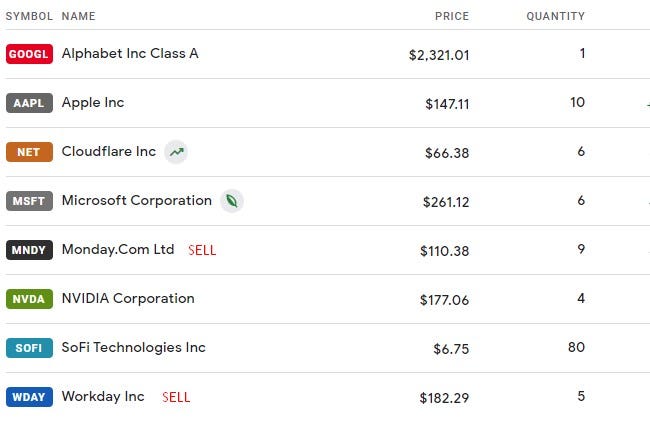Click the blue WDAY ticker badge

coord(29,397)
